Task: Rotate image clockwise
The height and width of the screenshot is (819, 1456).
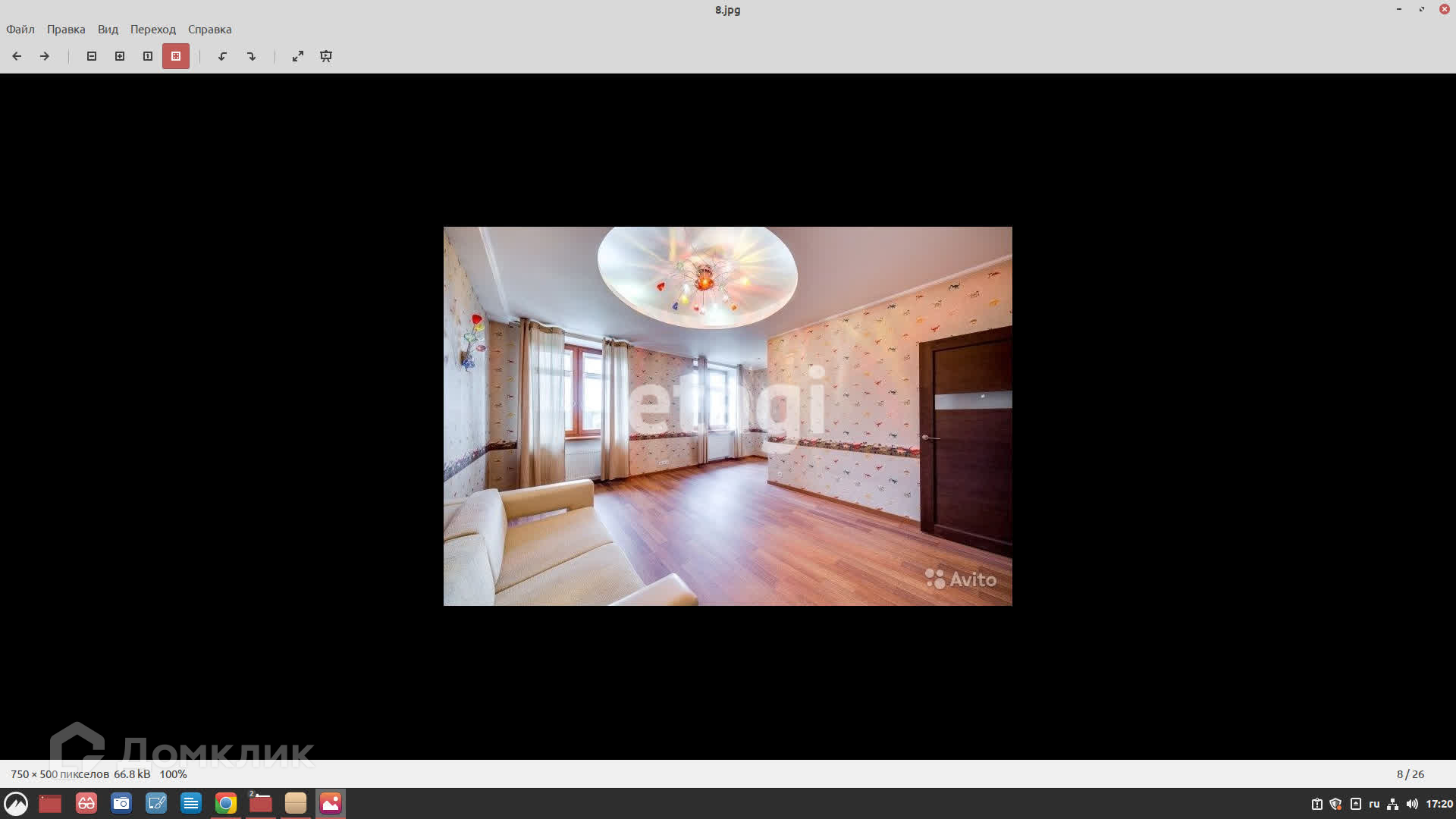Action: coord(251,56)
